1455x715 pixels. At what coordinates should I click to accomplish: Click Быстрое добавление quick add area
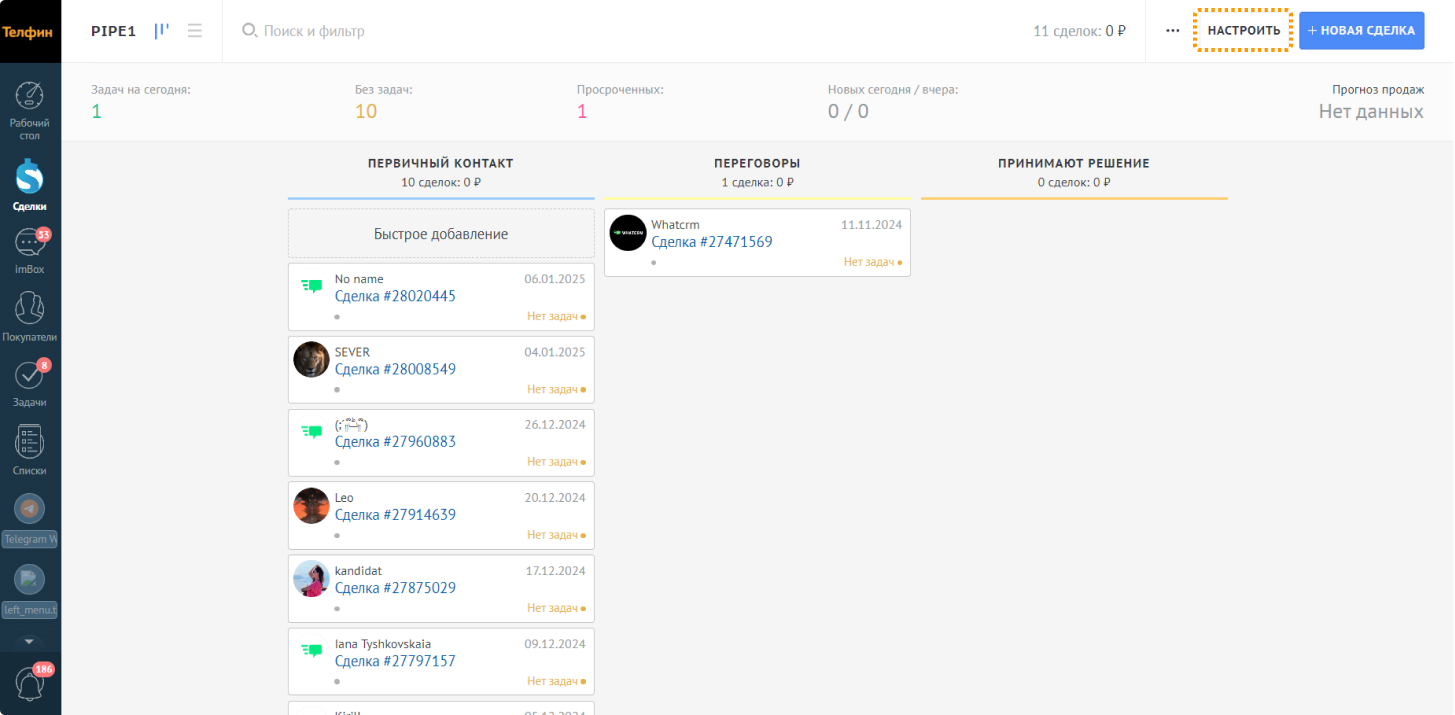441,234
